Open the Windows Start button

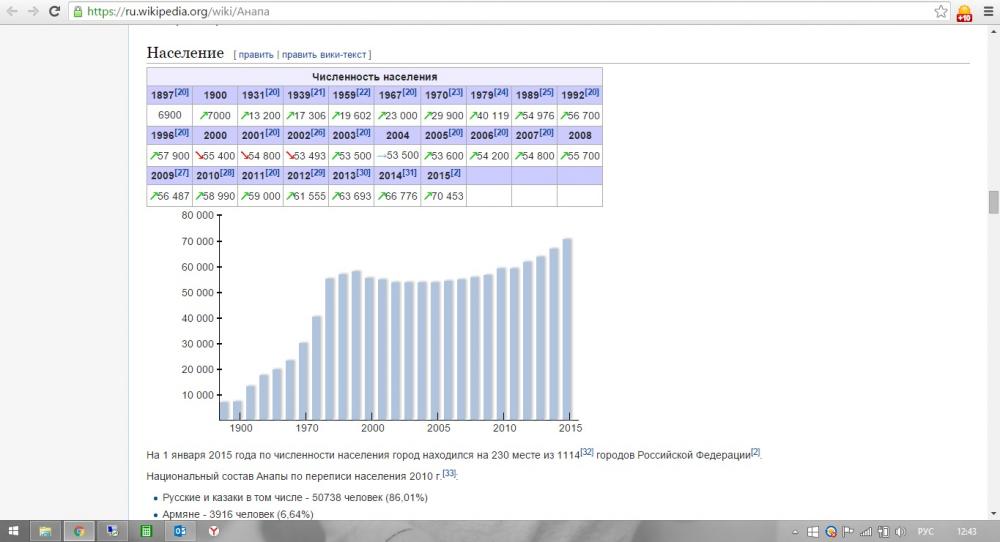tap(13, 531)
